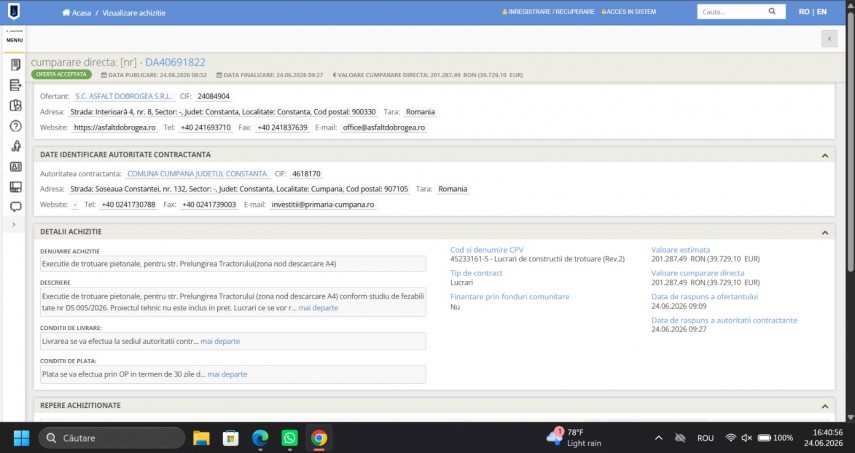Select Valoare estimata label
Screen dimensions: 855x453
[x=681, y=250]
